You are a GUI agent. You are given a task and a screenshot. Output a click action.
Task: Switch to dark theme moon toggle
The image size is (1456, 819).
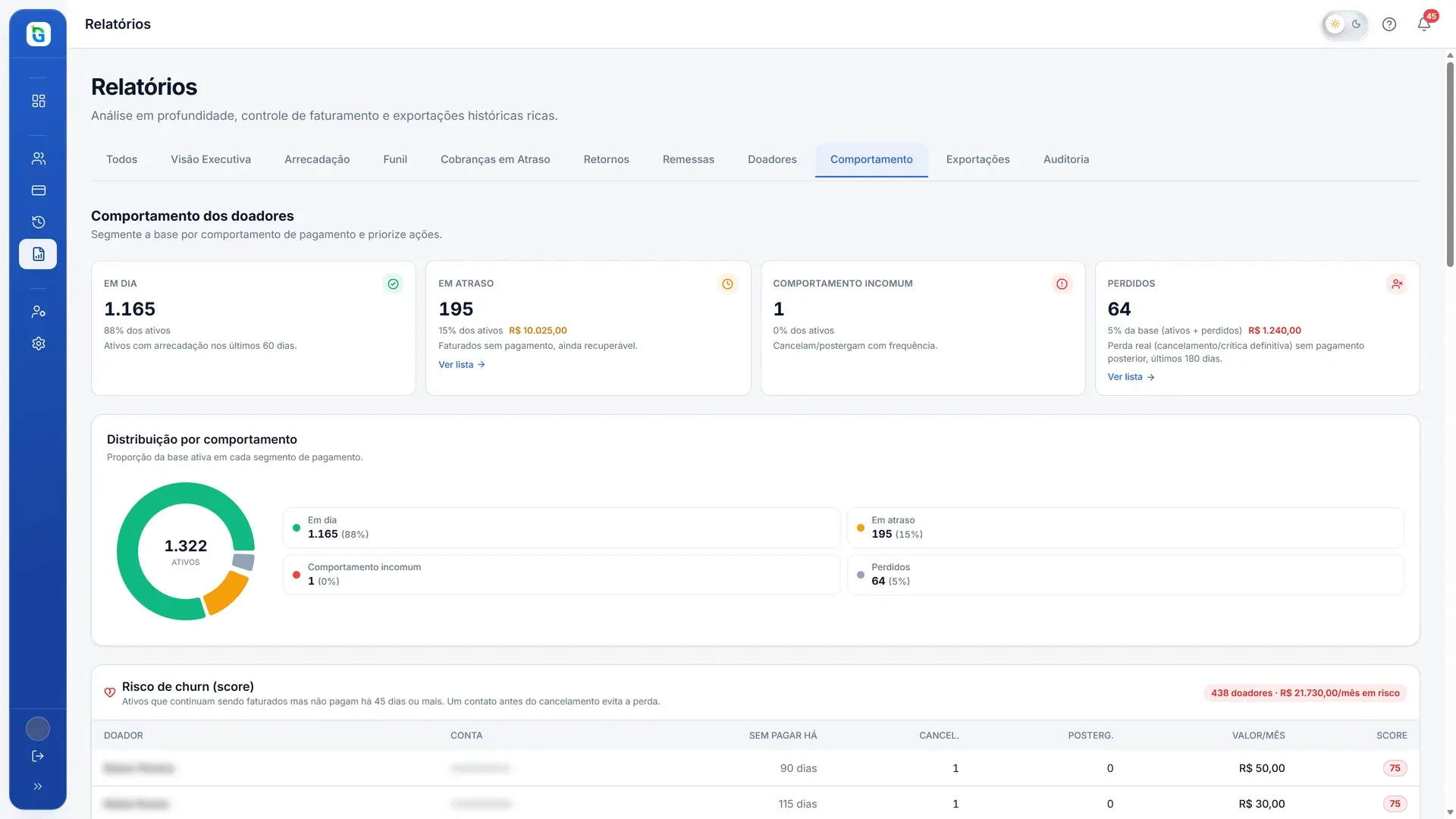point(1357,24)
